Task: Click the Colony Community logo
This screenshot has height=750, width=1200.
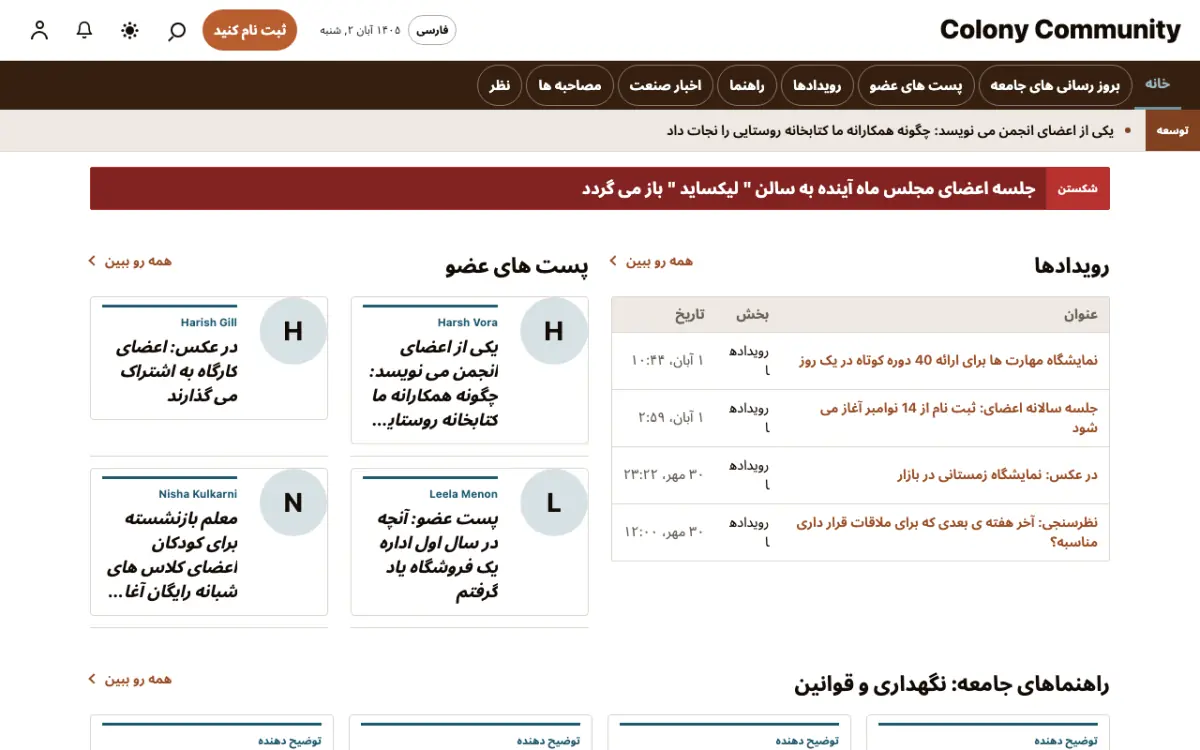Action: coord(1060,30)
